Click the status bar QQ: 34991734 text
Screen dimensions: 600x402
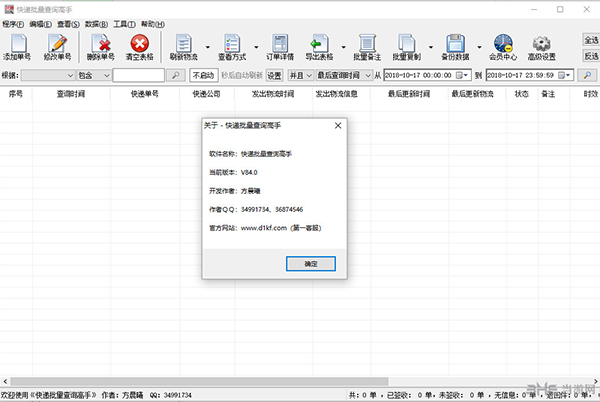coord(171,395)
